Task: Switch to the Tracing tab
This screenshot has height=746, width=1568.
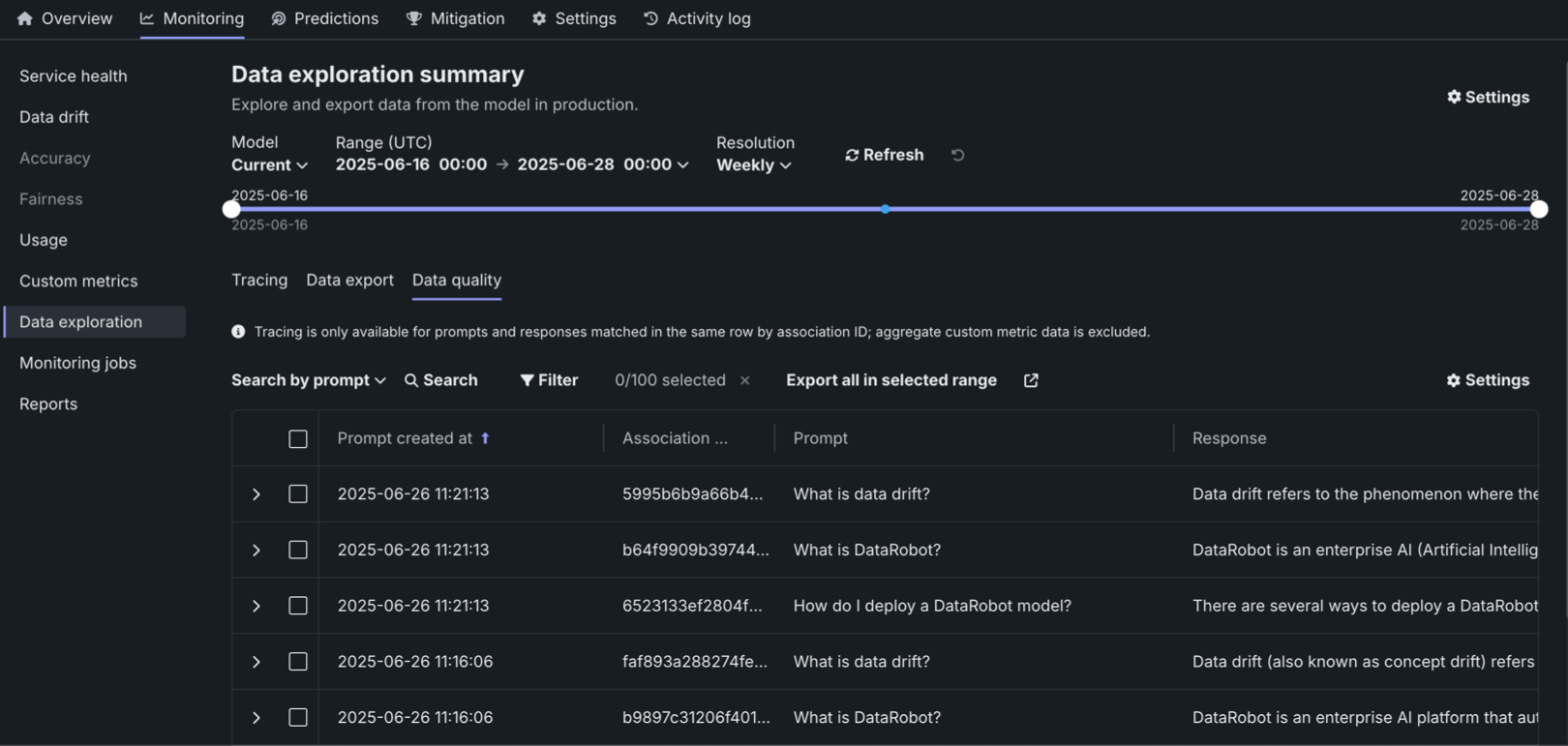Action: (259, 280)
